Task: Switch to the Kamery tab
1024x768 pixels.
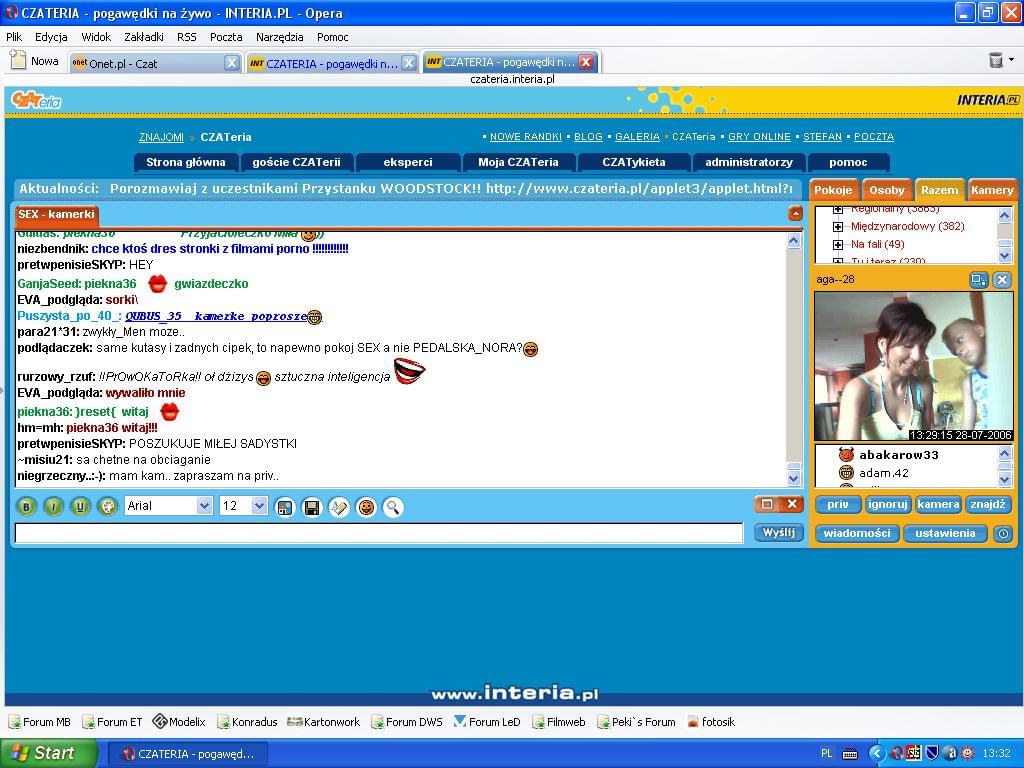Action: click(991, 189)
